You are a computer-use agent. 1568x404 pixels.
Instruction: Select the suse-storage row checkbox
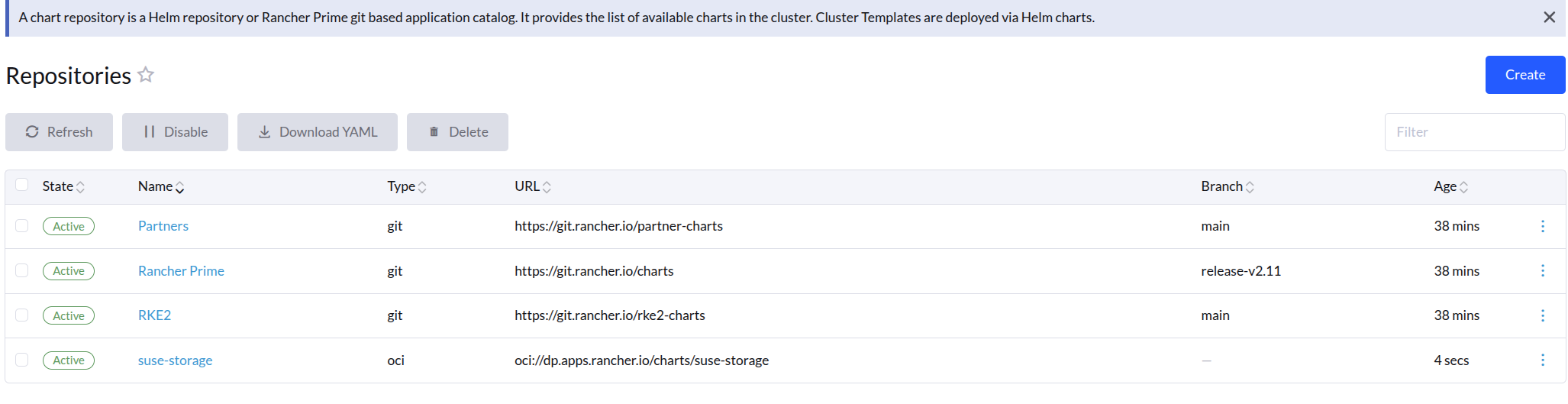point(22,360)
